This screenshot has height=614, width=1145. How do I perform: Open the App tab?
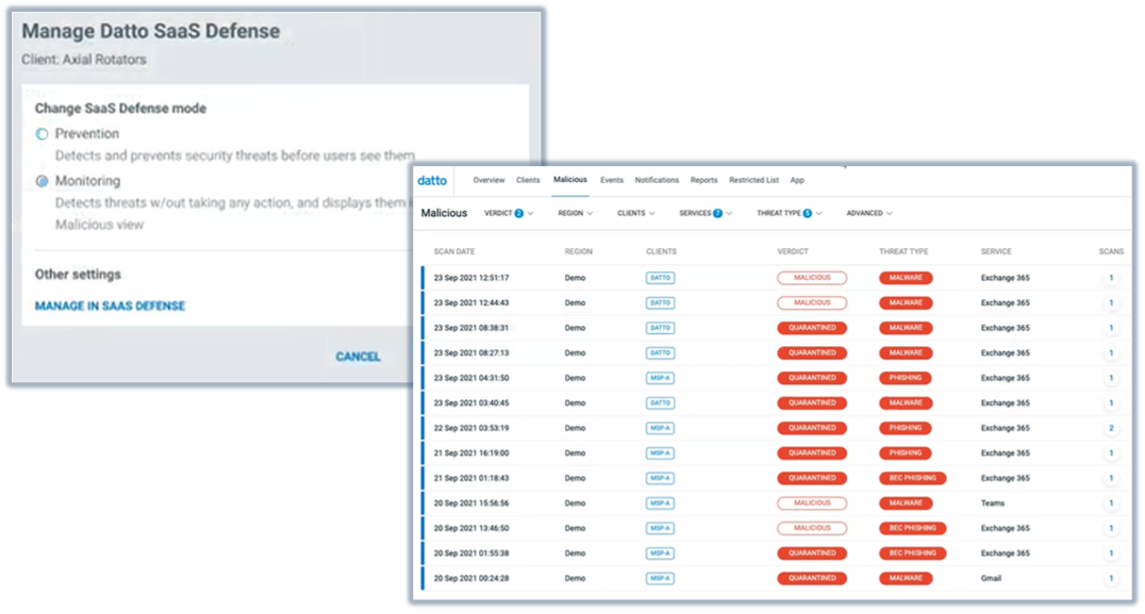pyautogui.click(x=797, y=180)
